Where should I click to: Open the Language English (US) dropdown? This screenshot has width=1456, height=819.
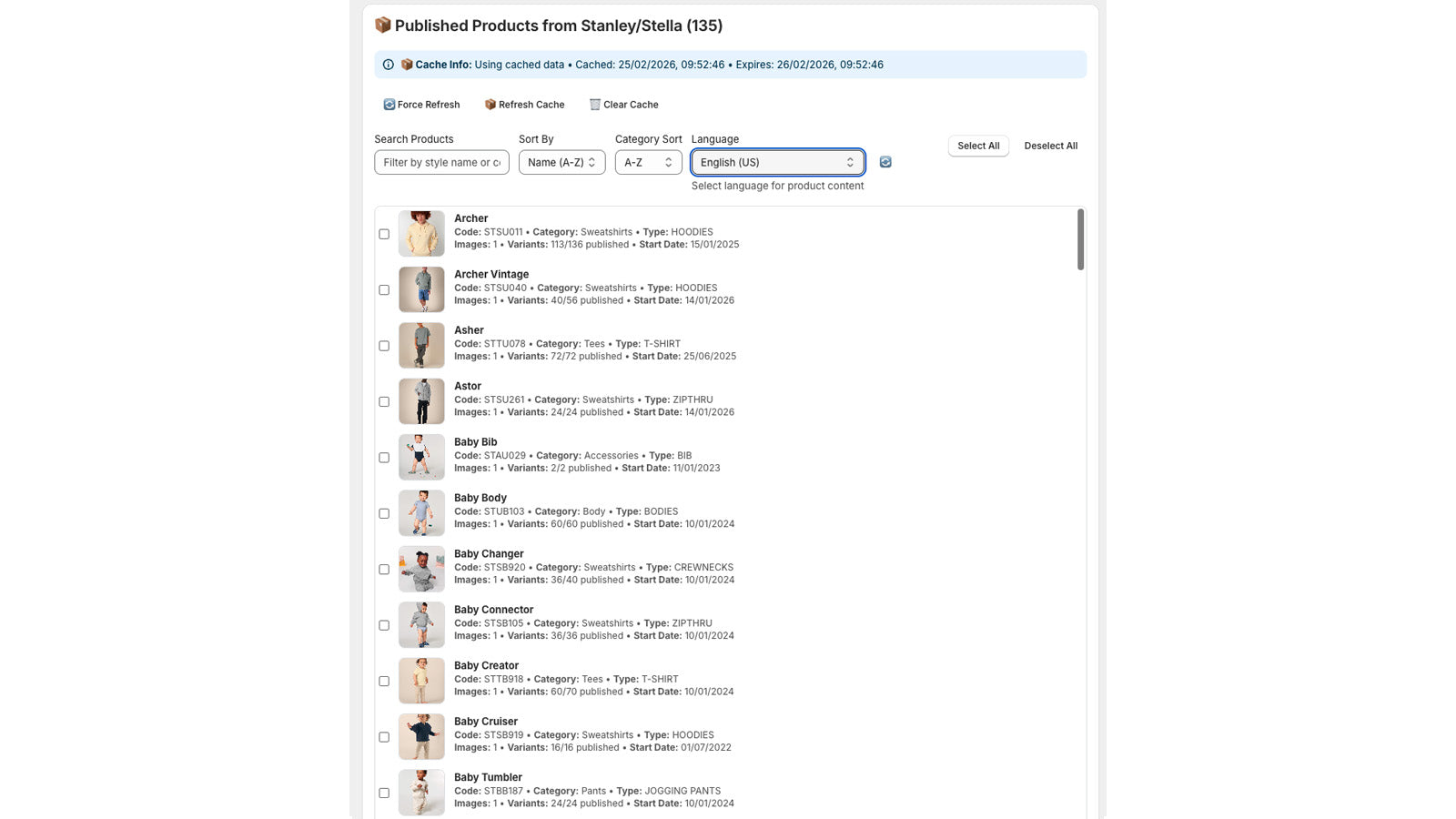tap(777, 162)
